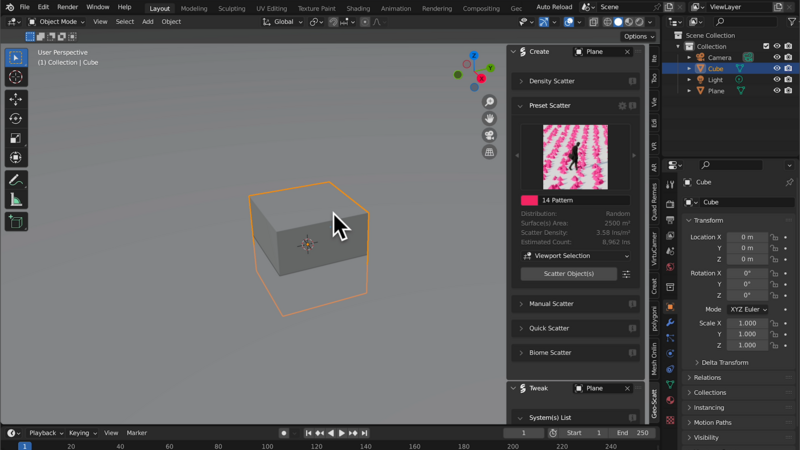Image resolution: width=800 pixels, height=450 pixels.
Task: Clear the Plane emitter in Create panel
Action: pos(627,52)
